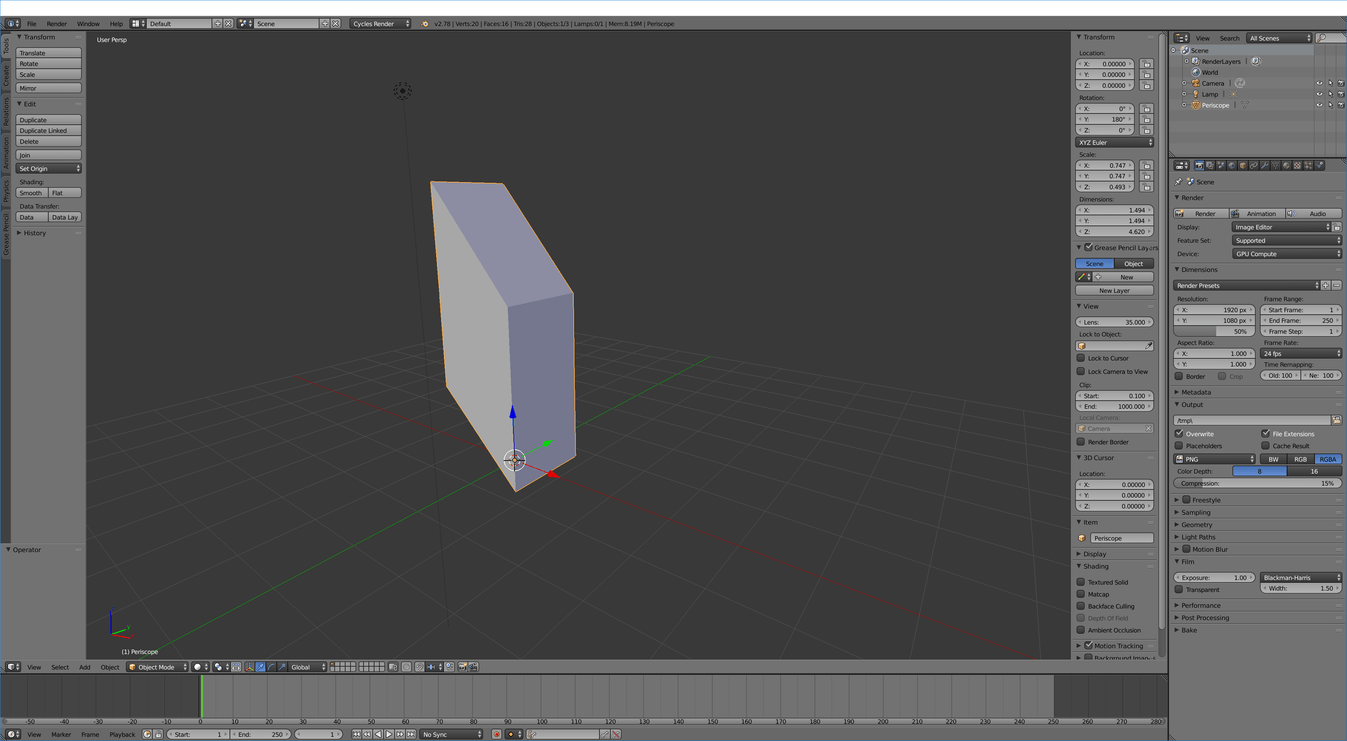The height and width of the screenshot is (741, 1347).
Task: Open the Help menu
Action: 116,24
